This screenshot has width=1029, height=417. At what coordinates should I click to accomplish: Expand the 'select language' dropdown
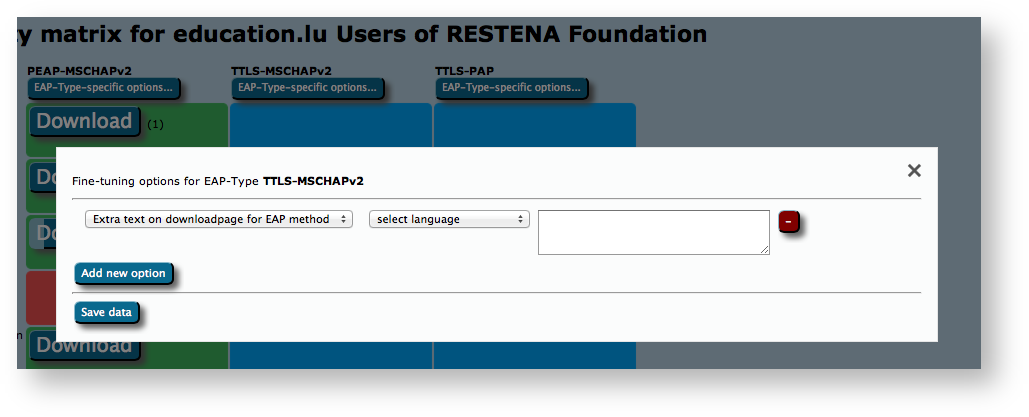point(449,219)
